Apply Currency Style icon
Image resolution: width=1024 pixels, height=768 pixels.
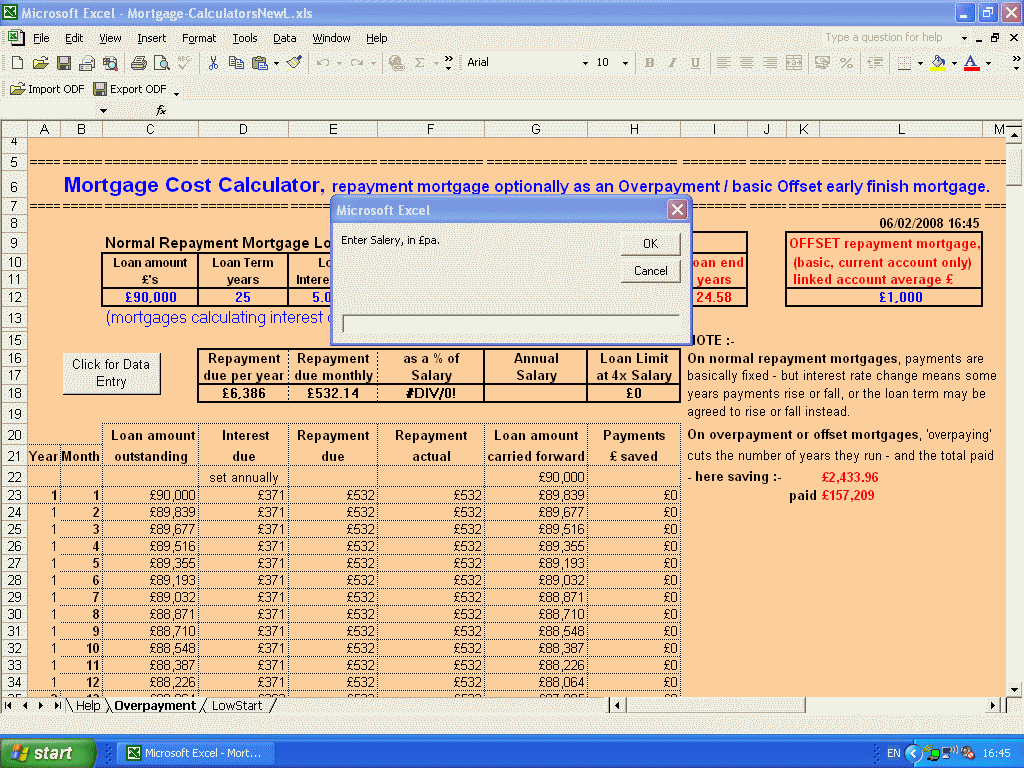(x=822, y=63)
